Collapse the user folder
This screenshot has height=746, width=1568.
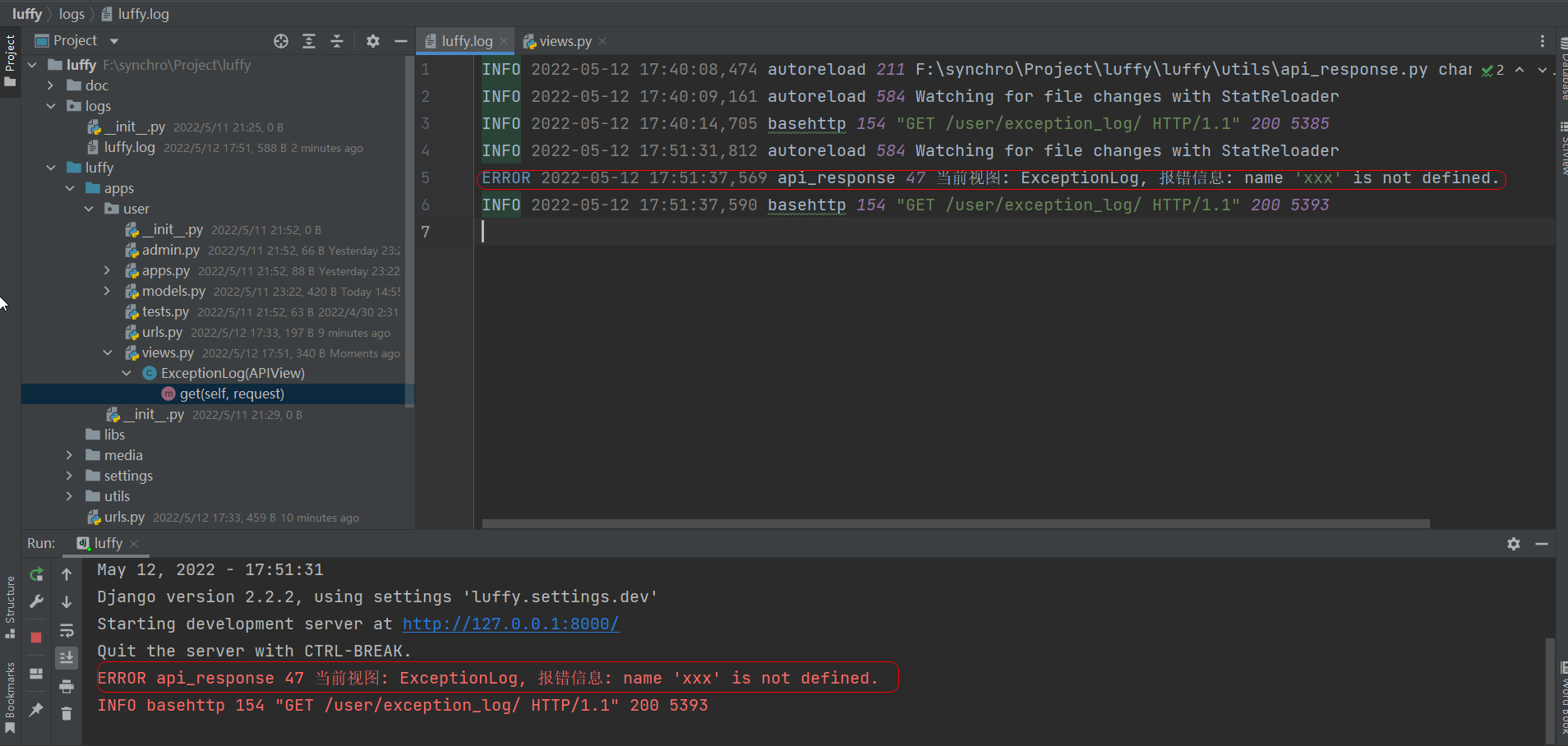point(89,209)
